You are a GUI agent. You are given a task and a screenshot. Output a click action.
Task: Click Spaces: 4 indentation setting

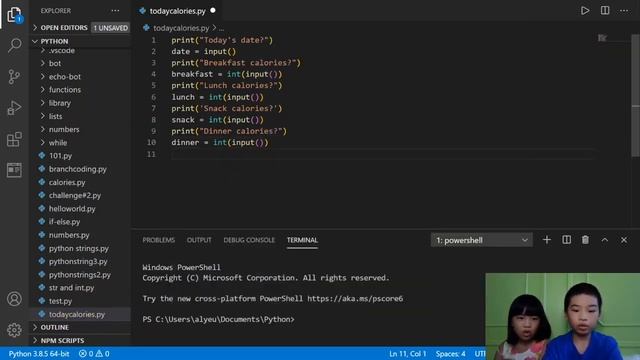pyautogui.click(x=450, y=353)
